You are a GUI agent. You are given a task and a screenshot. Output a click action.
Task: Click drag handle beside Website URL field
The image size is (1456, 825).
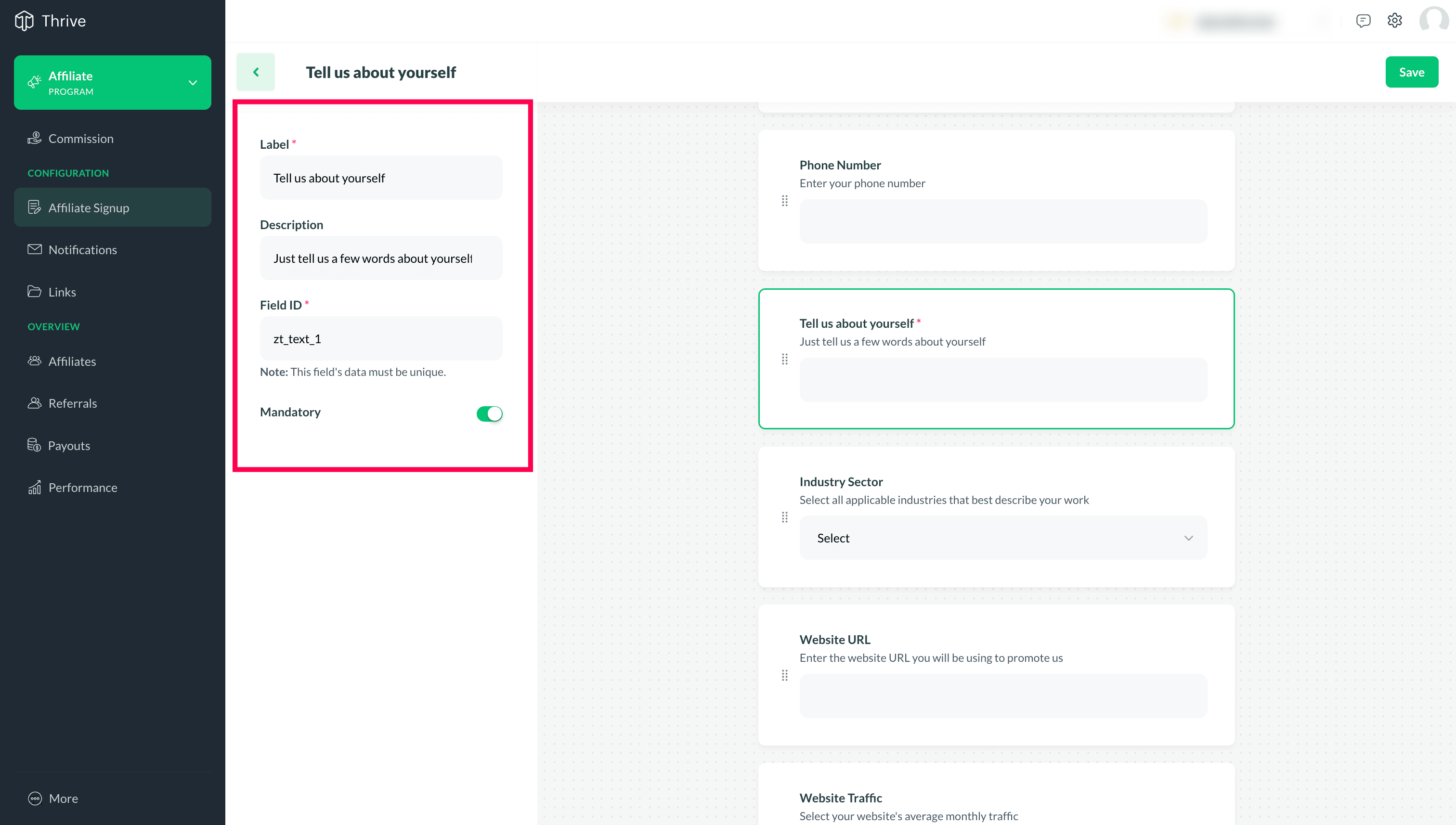(784, 675)
